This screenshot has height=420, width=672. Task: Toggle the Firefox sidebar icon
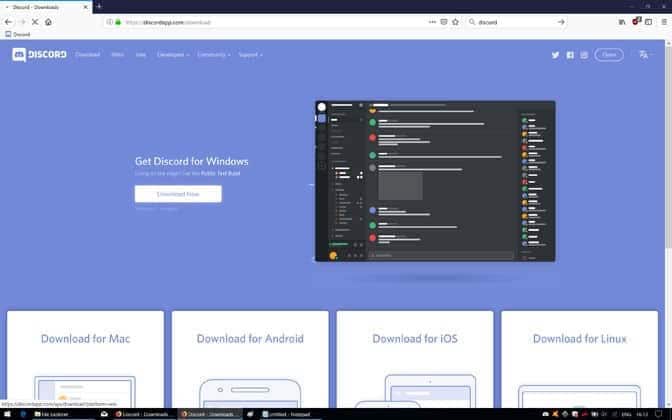tap(648, 22)
